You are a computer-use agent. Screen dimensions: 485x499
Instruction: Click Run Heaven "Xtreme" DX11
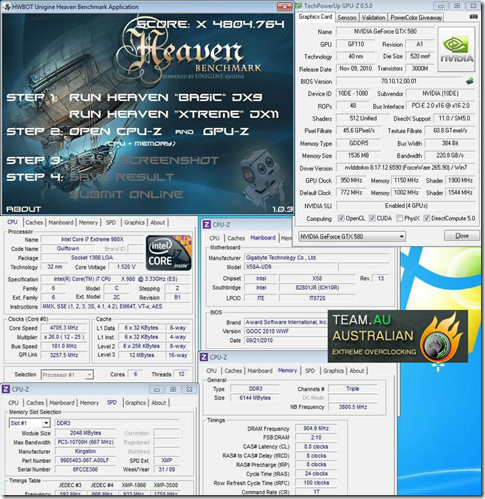[174, 114]
